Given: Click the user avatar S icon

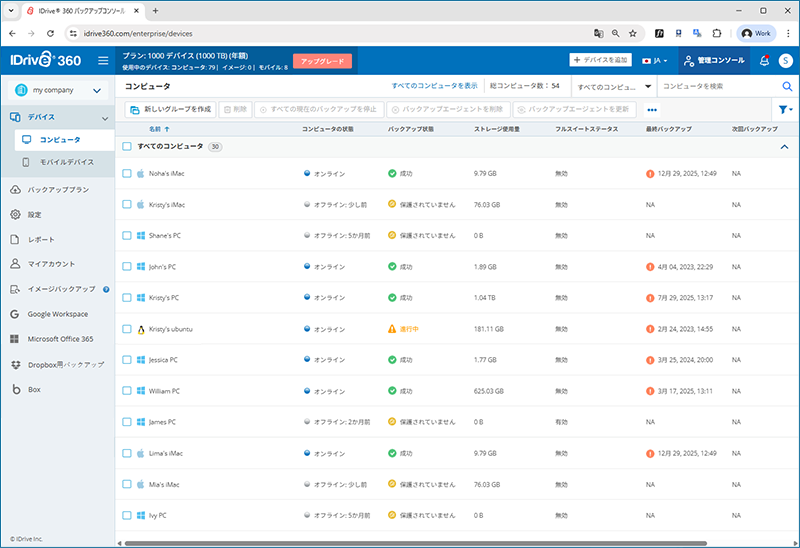Looking at the screenshot, I should click(x=785, y=61).
